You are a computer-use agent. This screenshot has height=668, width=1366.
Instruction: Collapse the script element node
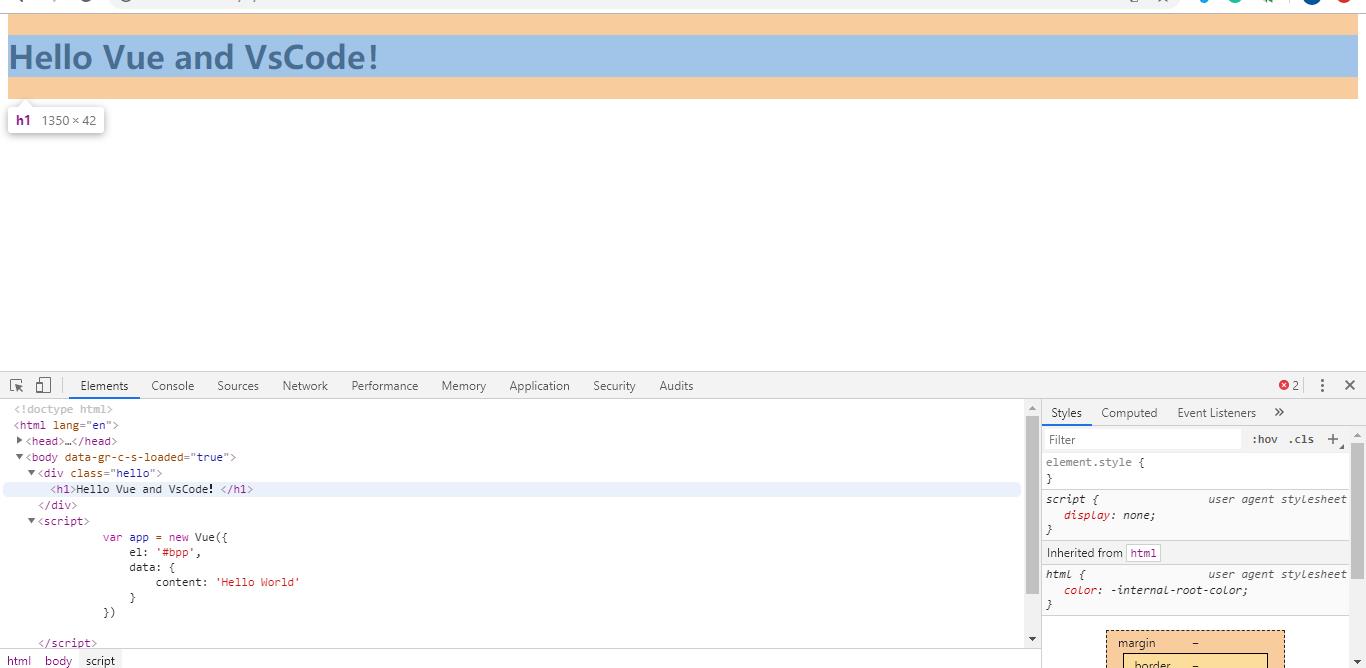tap(32, 521)
